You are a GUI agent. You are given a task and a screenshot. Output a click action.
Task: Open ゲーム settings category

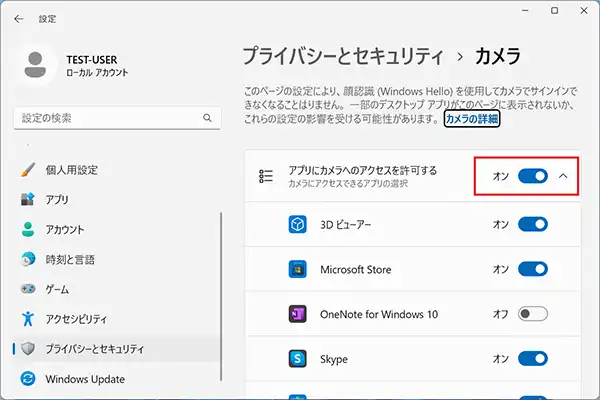tap(117, 289)
